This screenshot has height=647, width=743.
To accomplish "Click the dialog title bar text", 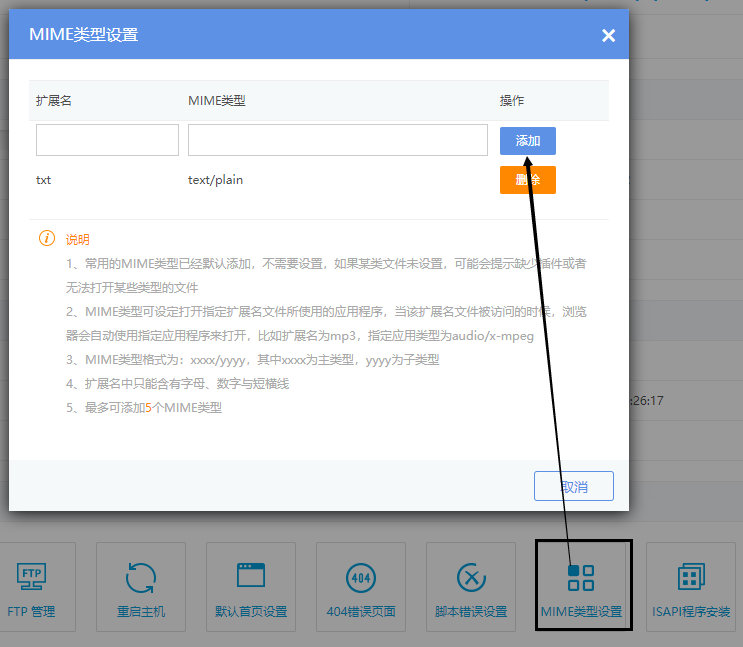I will pyautogui.click(x=84, y=35).
